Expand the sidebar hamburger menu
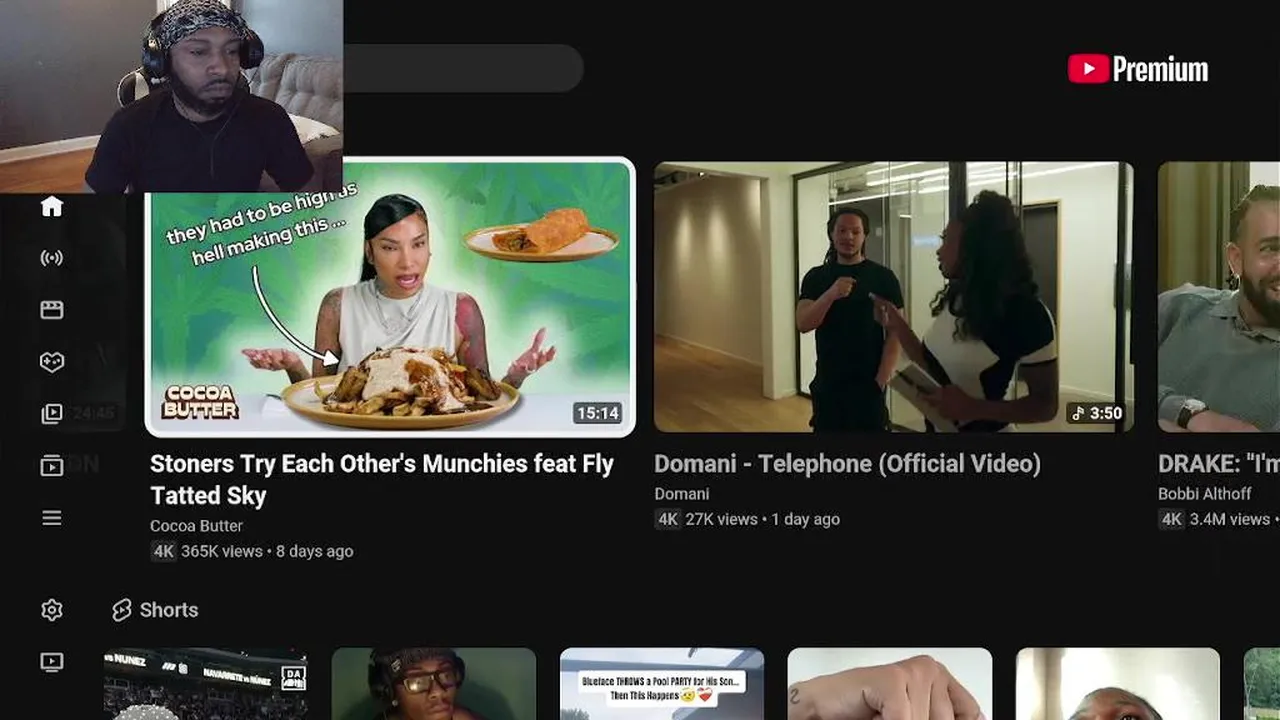Image resolution: width=1280 pixels, height=720 pixels. 52,518
